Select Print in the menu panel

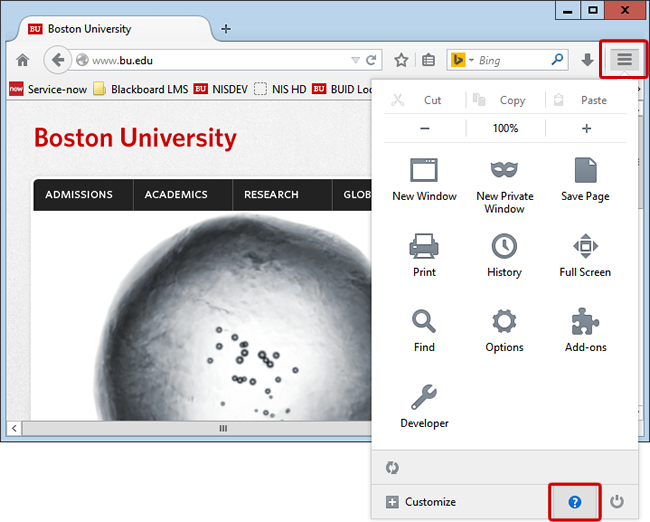click(424, 255)
